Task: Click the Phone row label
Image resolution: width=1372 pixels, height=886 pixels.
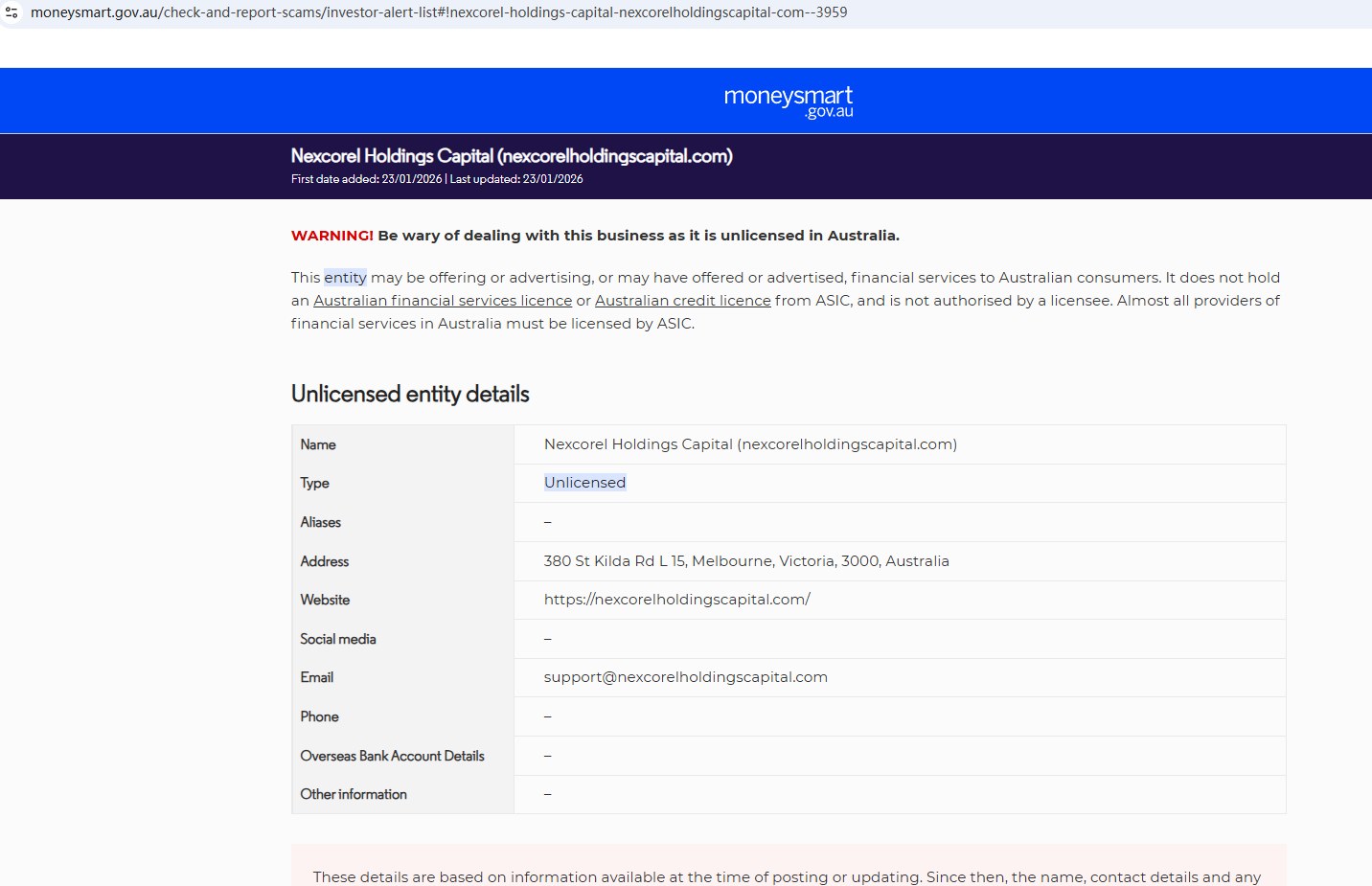Action: (x=319, y=716)
